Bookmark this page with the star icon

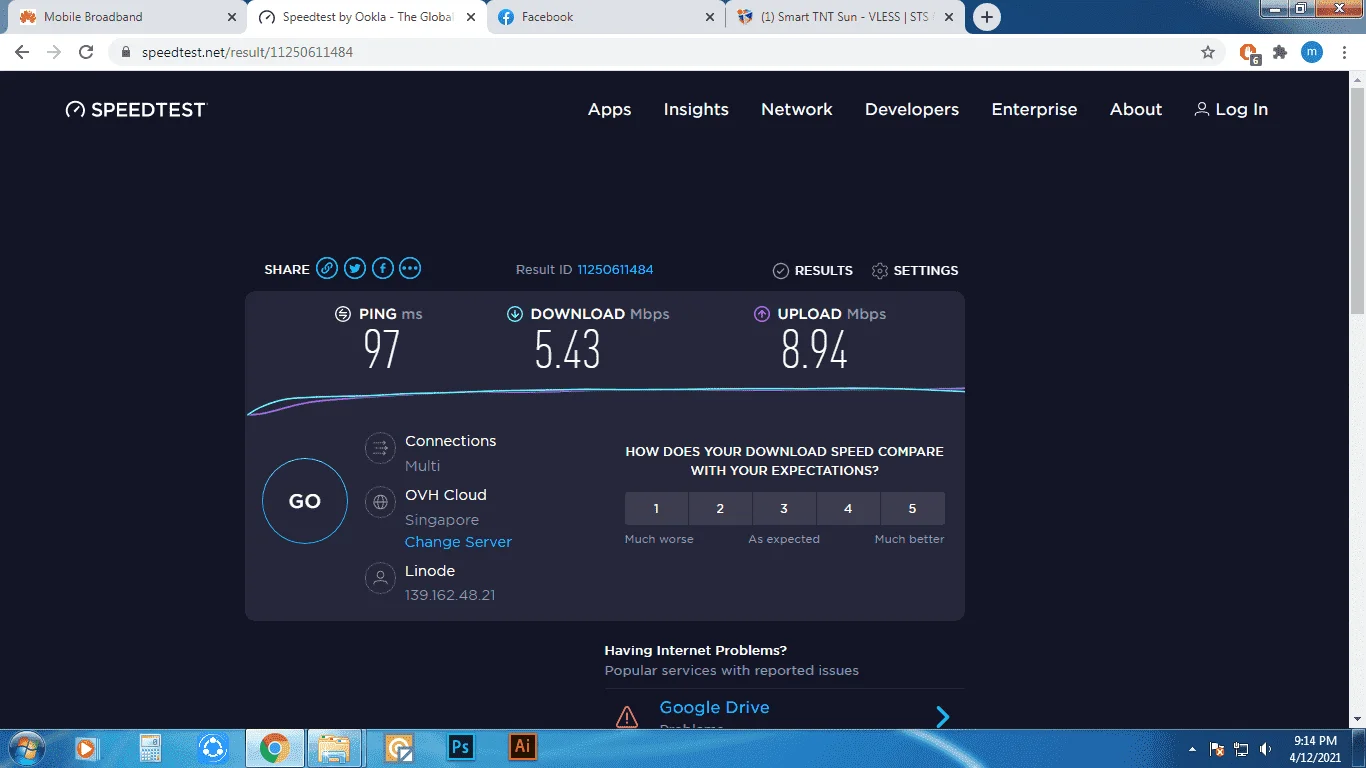pyautogui.click(x=1208, y=52)
